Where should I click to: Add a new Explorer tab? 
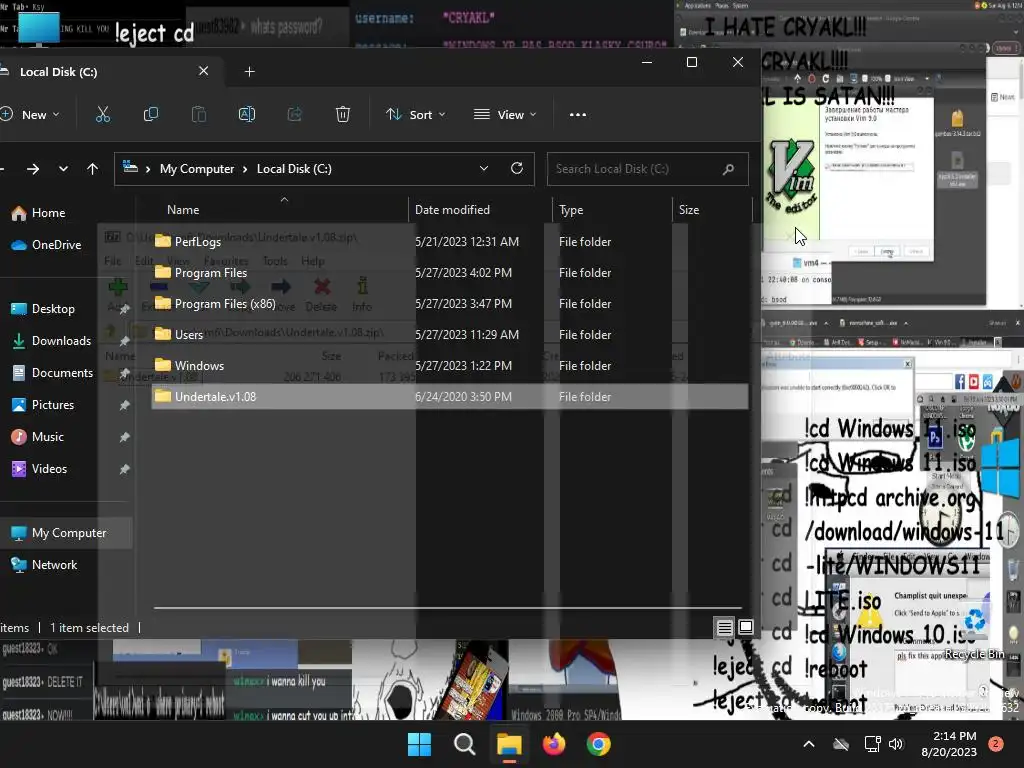249,71
